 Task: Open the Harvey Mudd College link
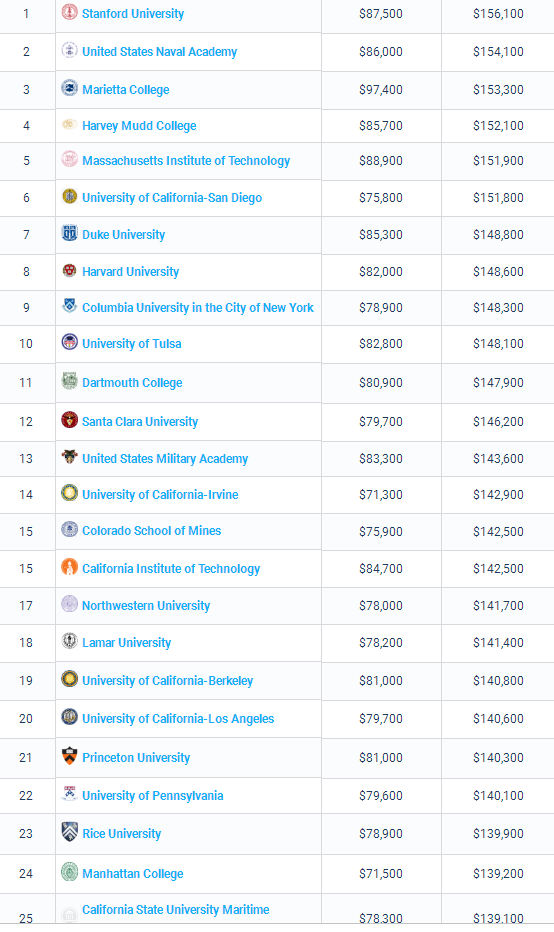coord(139,126)
